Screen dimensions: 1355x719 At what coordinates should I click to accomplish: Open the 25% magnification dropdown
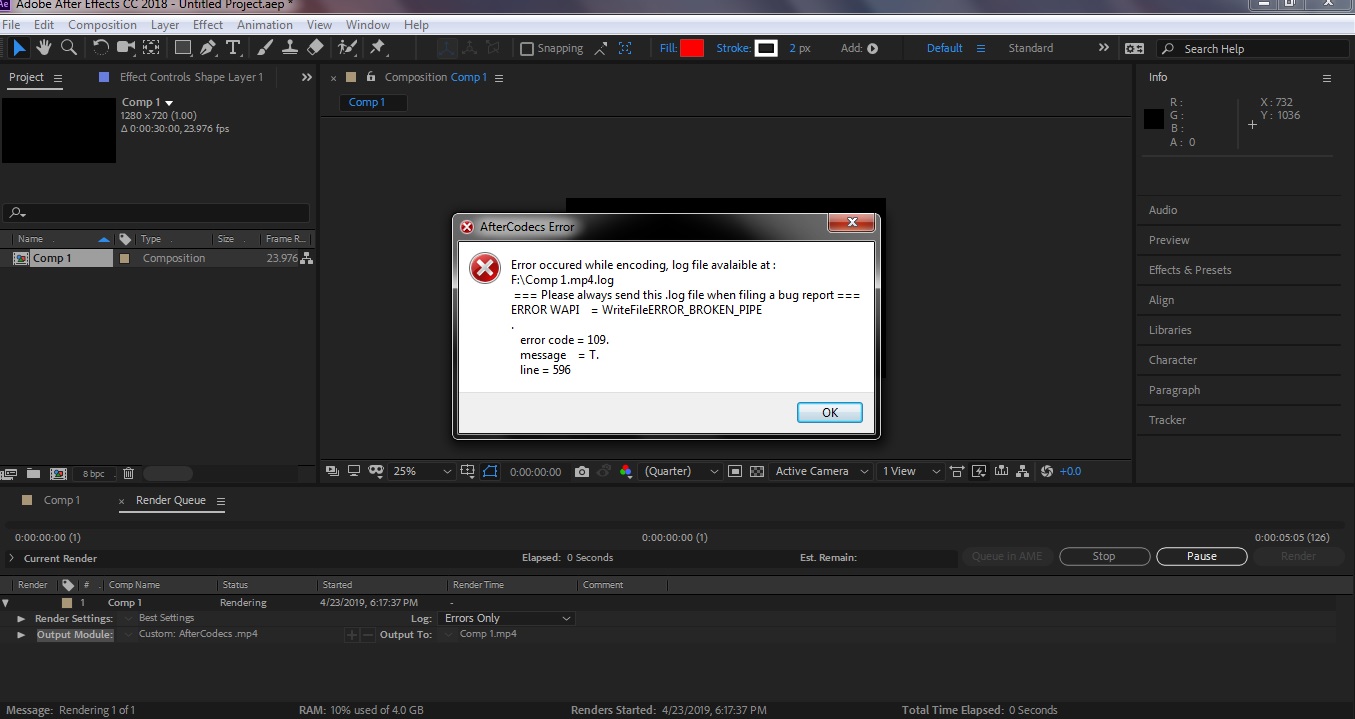pyautogui.click(x=422, y=471)
